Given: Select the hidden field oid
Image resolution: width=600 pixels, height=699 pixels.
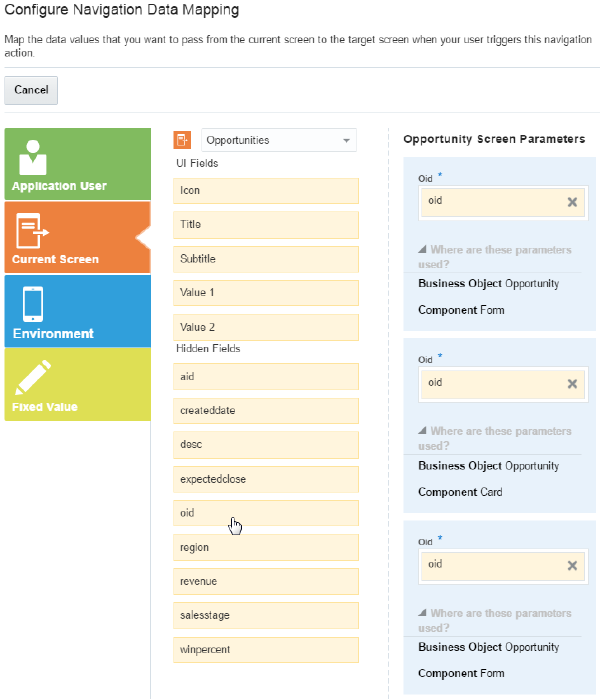Looking at the screenshot, I should [x=265, y=513].
